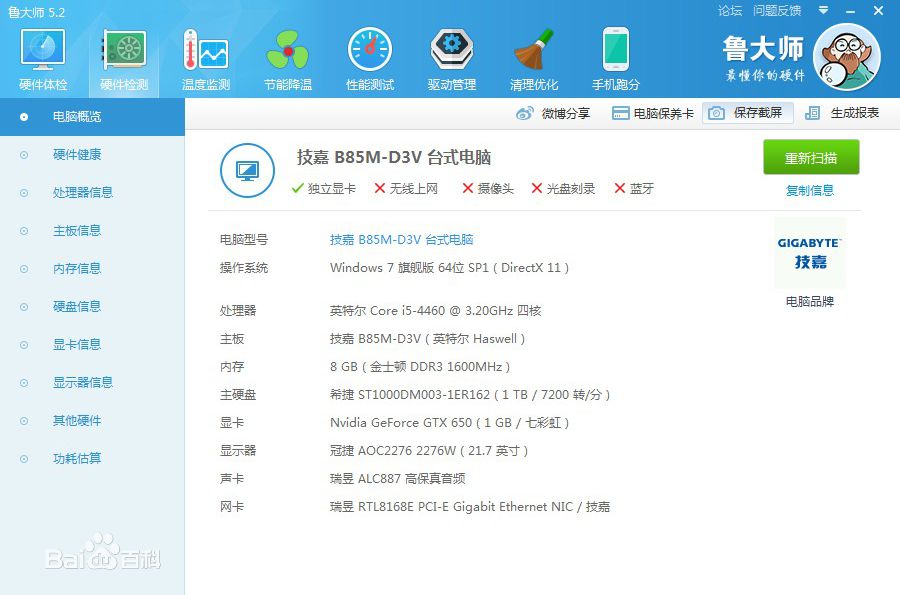Click the 独立显卡 checkmark indicator
The height and width of the screenshot is (595, 900).
tap(324, 189)
